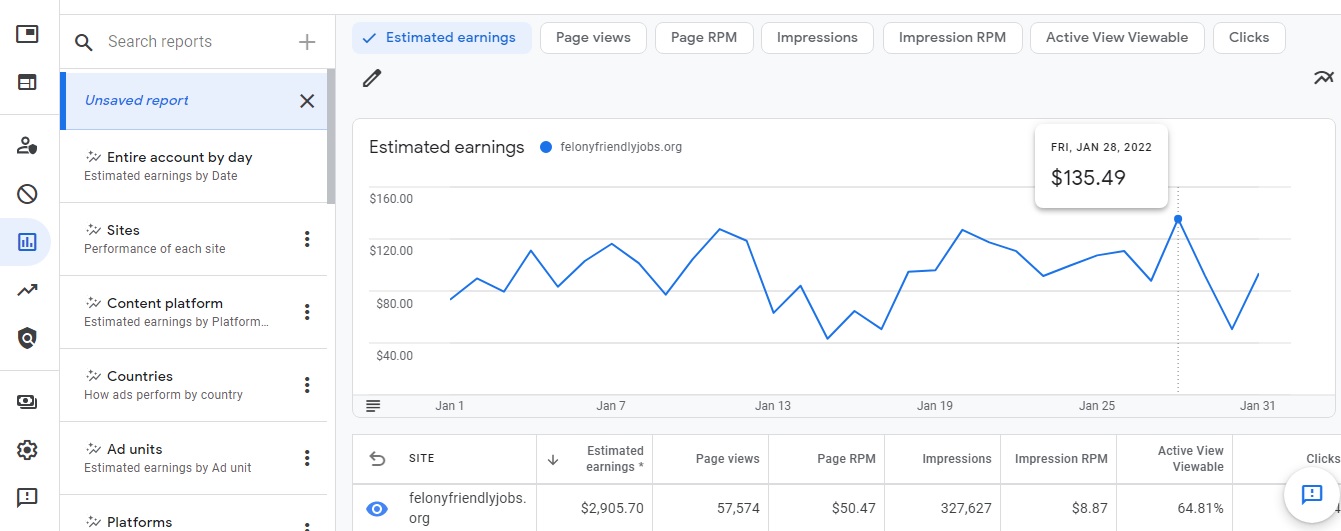
Task: Close the Unsaved report
Action: point(307,101)
